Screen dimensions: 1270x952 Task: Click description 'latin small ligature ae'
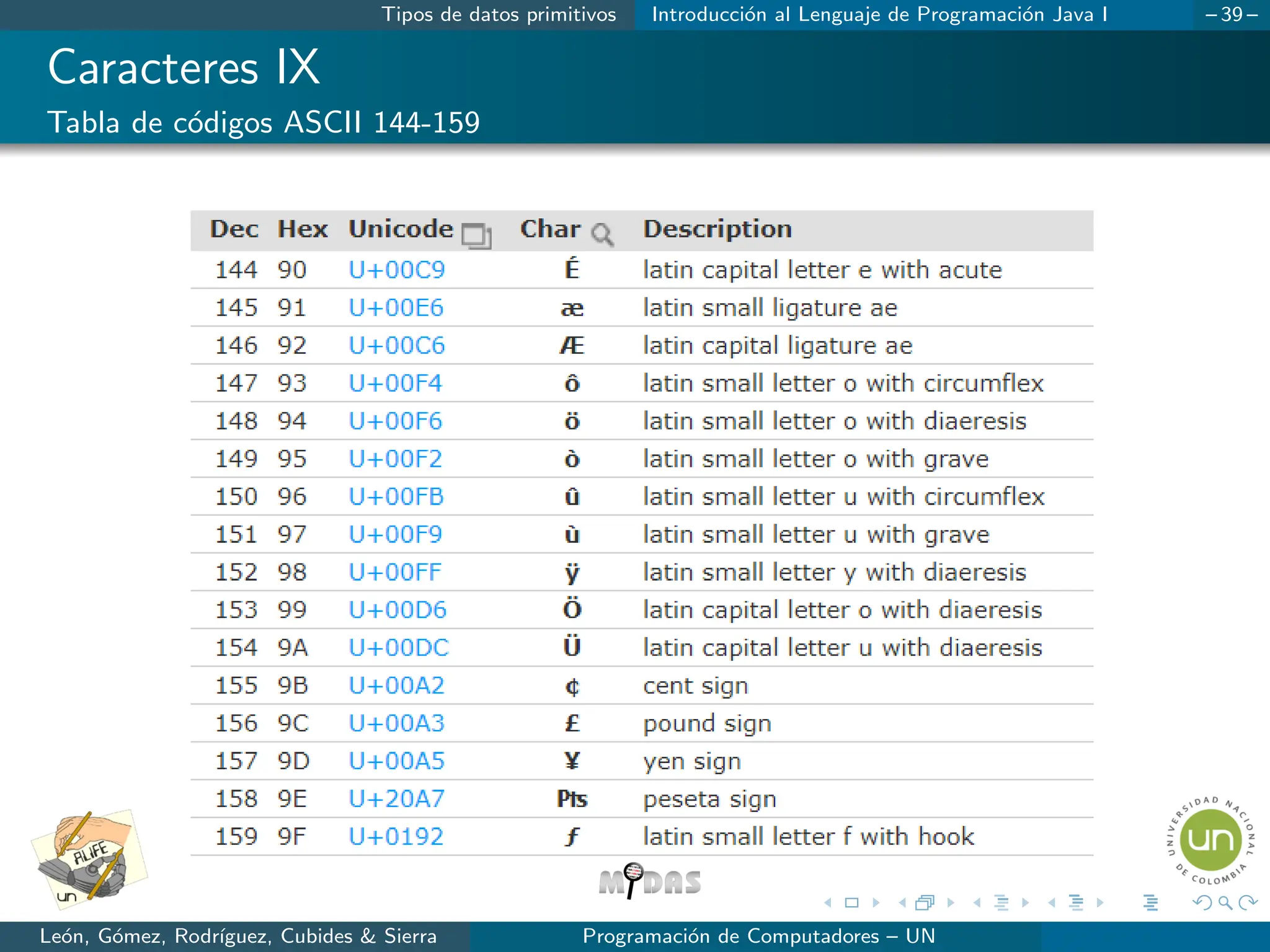point(770,308)
